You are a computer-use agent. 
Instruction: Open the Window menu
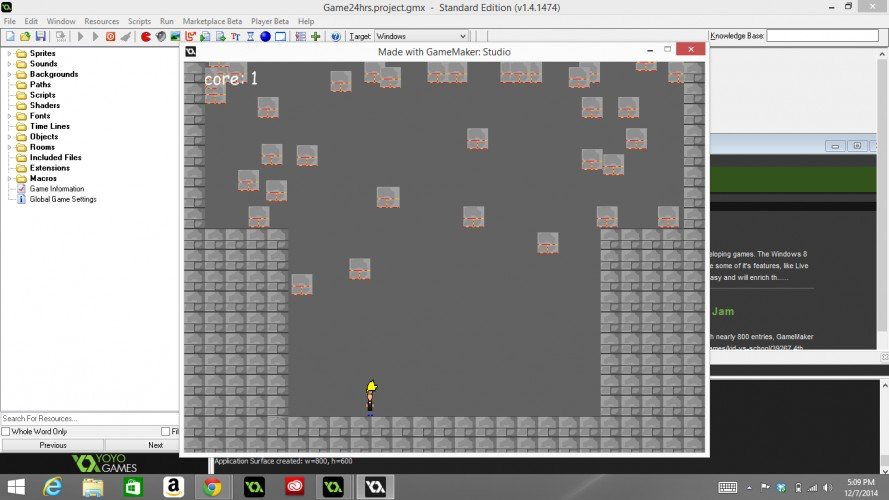coord(61,21)
